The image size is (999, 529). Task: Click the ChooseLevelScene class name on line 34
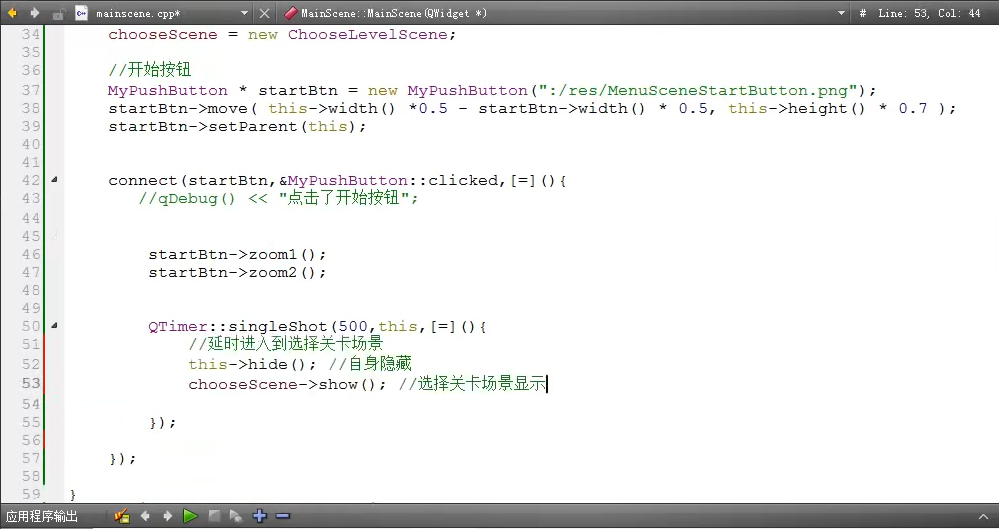pos(368,34)
